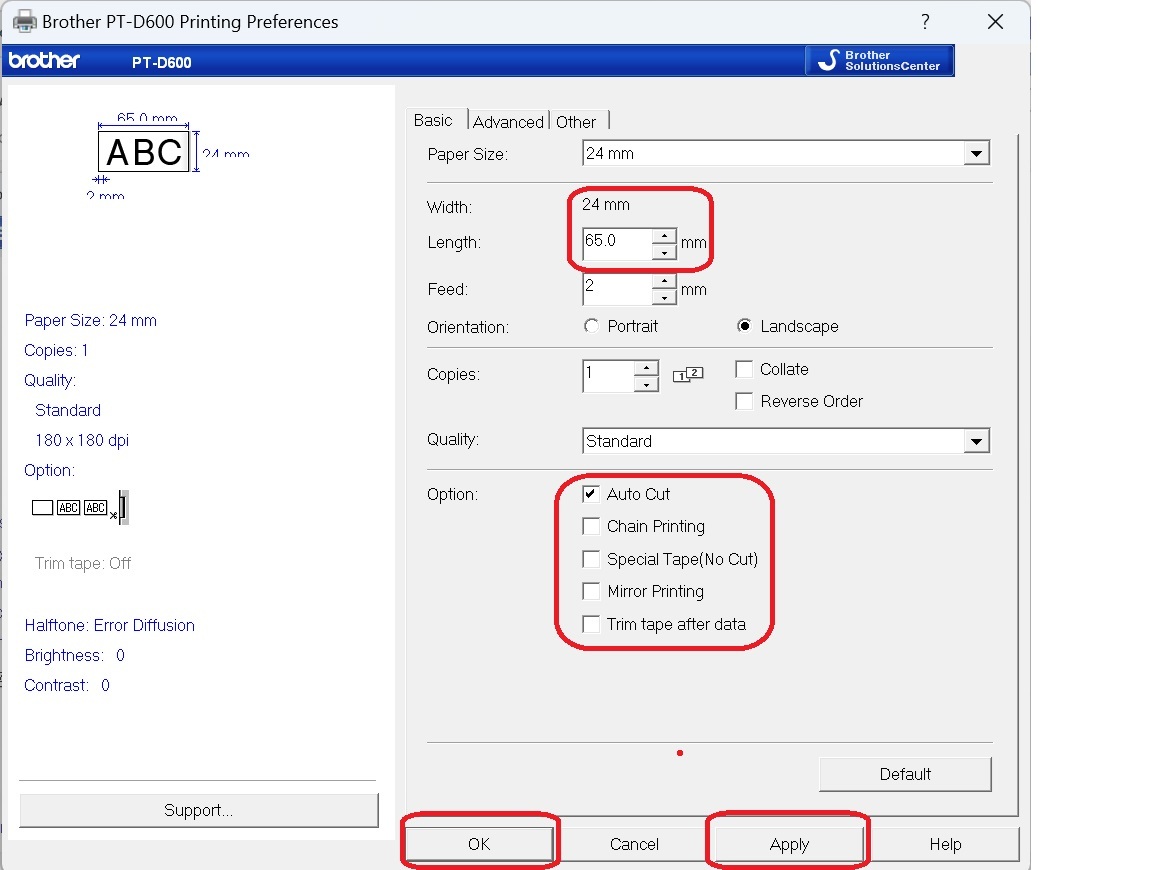Expand the Quality dropdown
The width and height of the screenshot is (1152, 870).
point(975,441)
